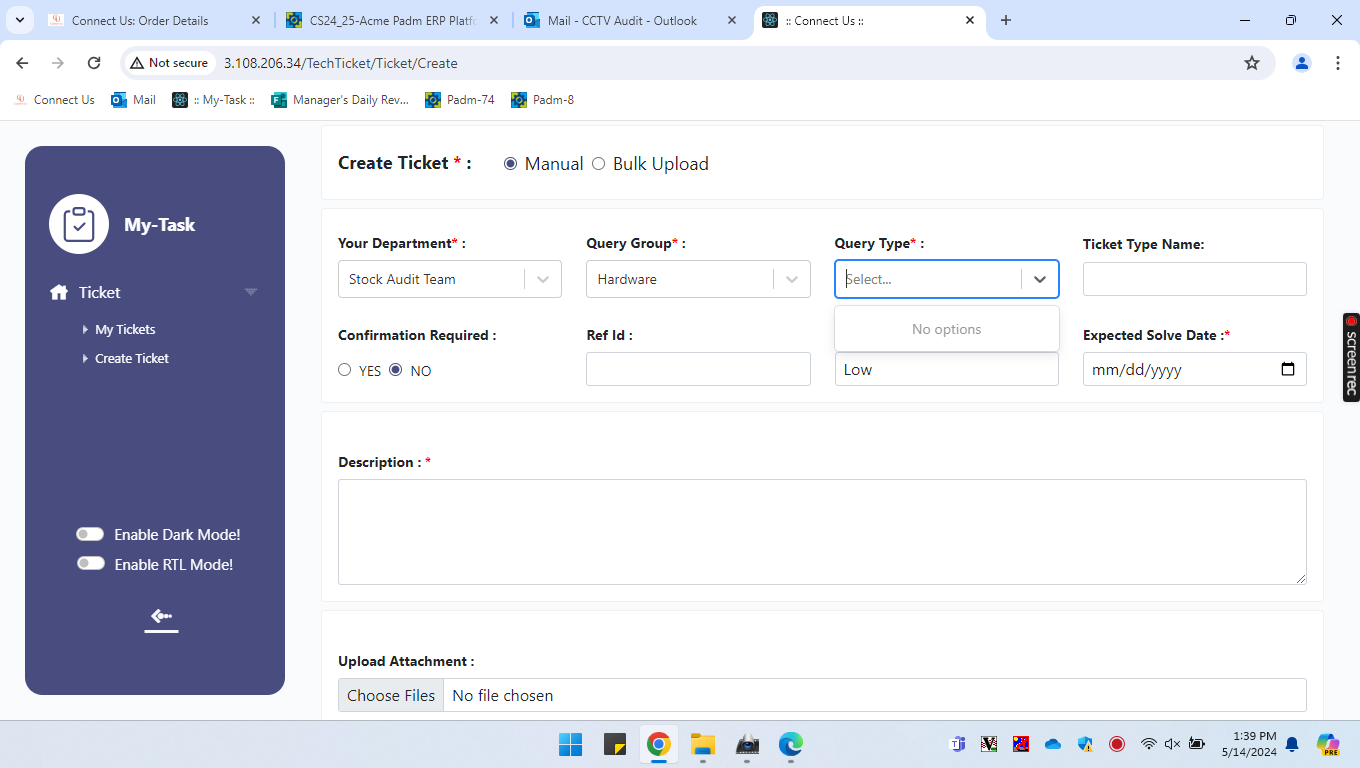Click the Ref Id input field
The image size is (1360, 768).
[x=698, y=369]
